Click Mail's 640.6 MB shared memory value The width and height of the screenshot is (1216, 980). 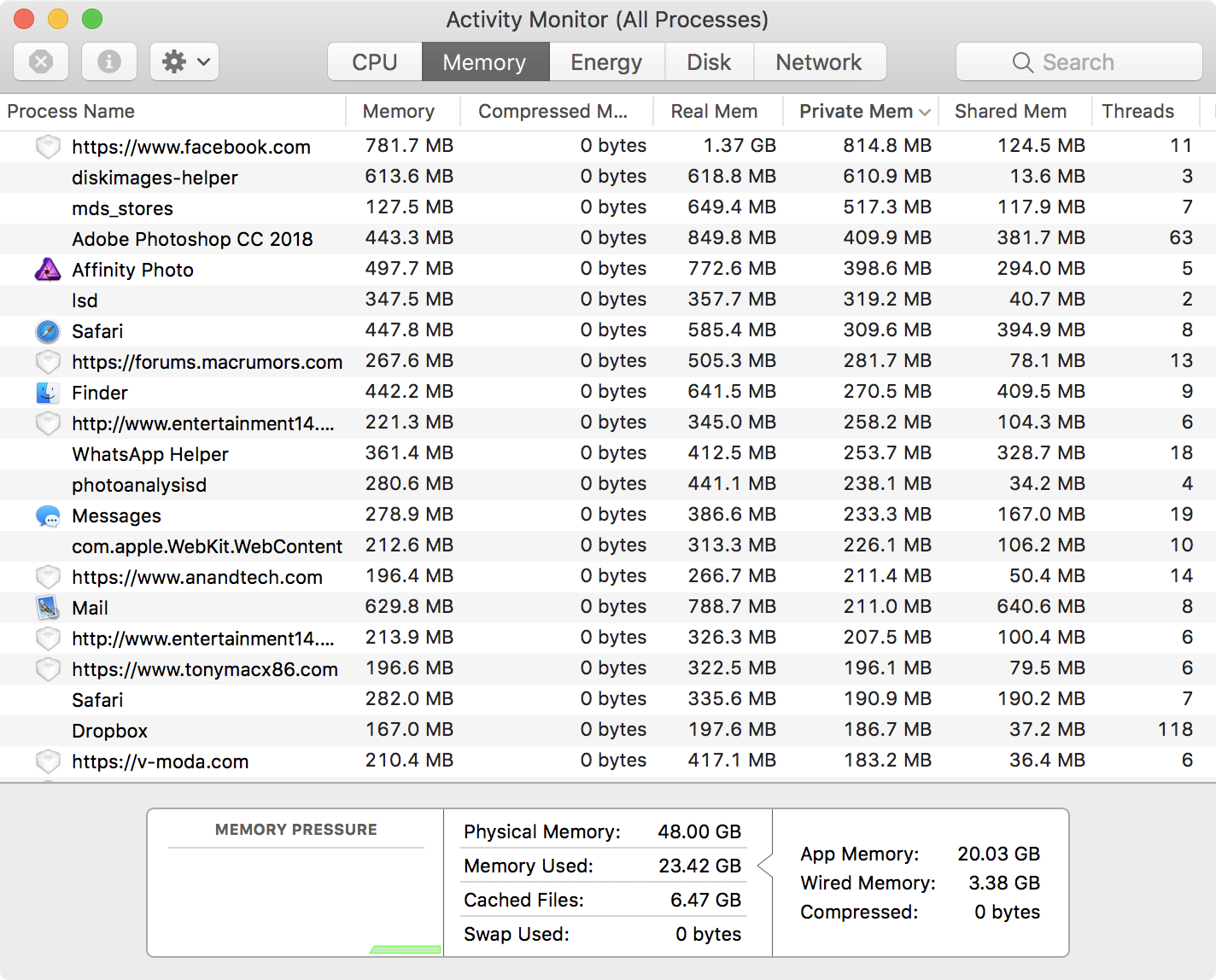tap(1041, 606)
